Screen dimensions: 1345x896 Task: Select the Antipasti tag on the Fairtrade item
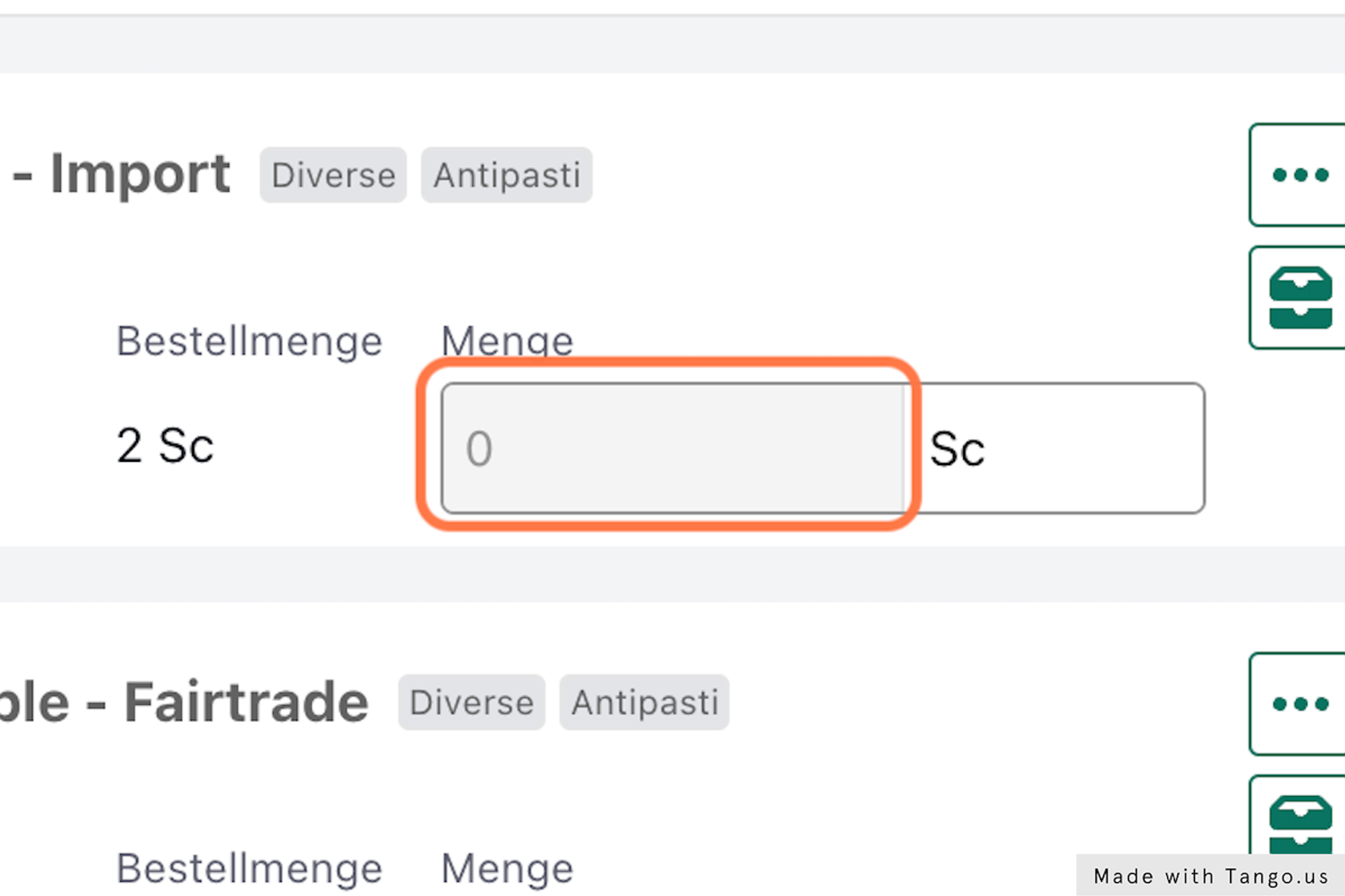click(644, 702)
